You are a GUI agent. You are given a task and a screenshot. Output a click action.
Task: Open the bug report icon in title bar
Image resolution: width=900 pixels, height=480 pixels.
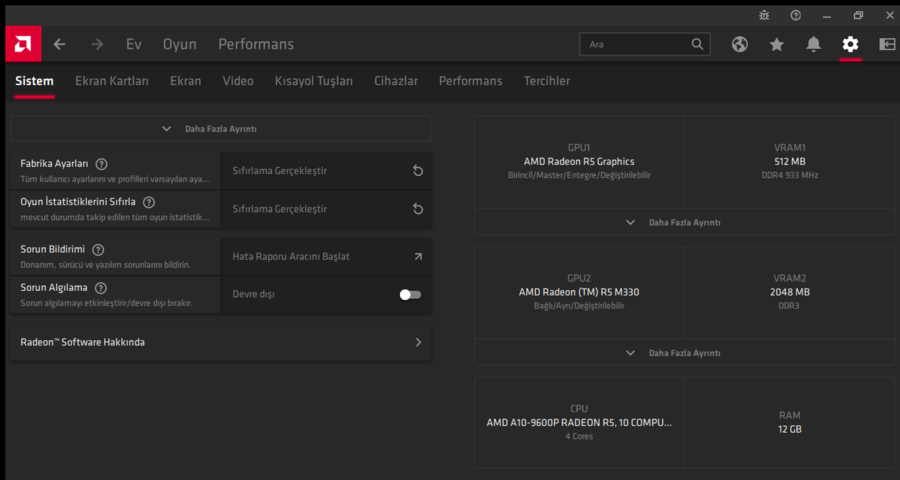tap(764, 16)
